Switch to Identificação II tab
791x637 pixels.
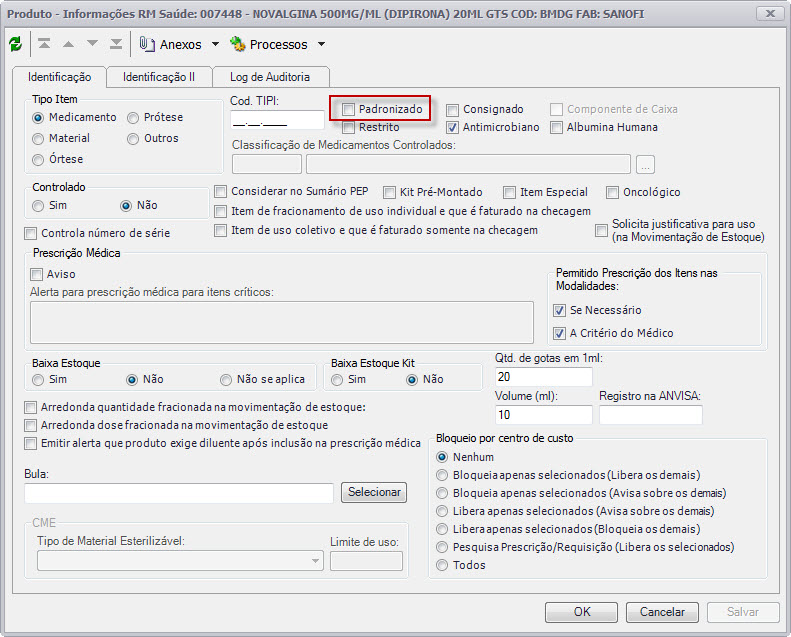[159, 77]
